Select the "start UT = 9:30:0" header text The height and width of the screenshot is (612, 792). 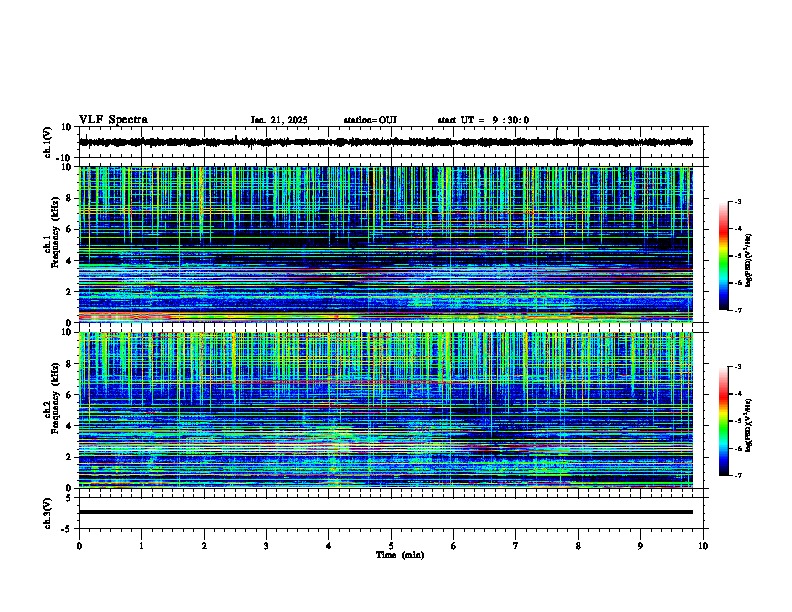point(483,120)
